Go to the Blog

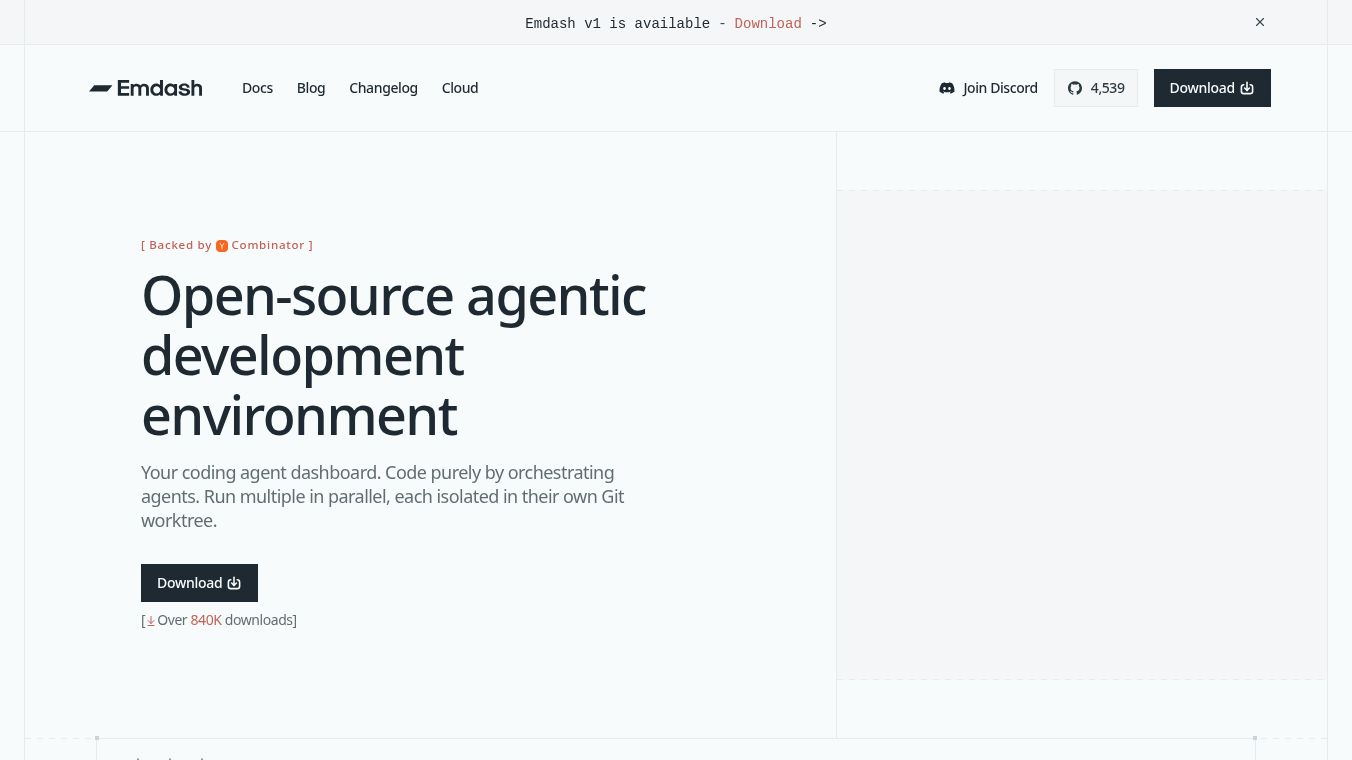311,88
